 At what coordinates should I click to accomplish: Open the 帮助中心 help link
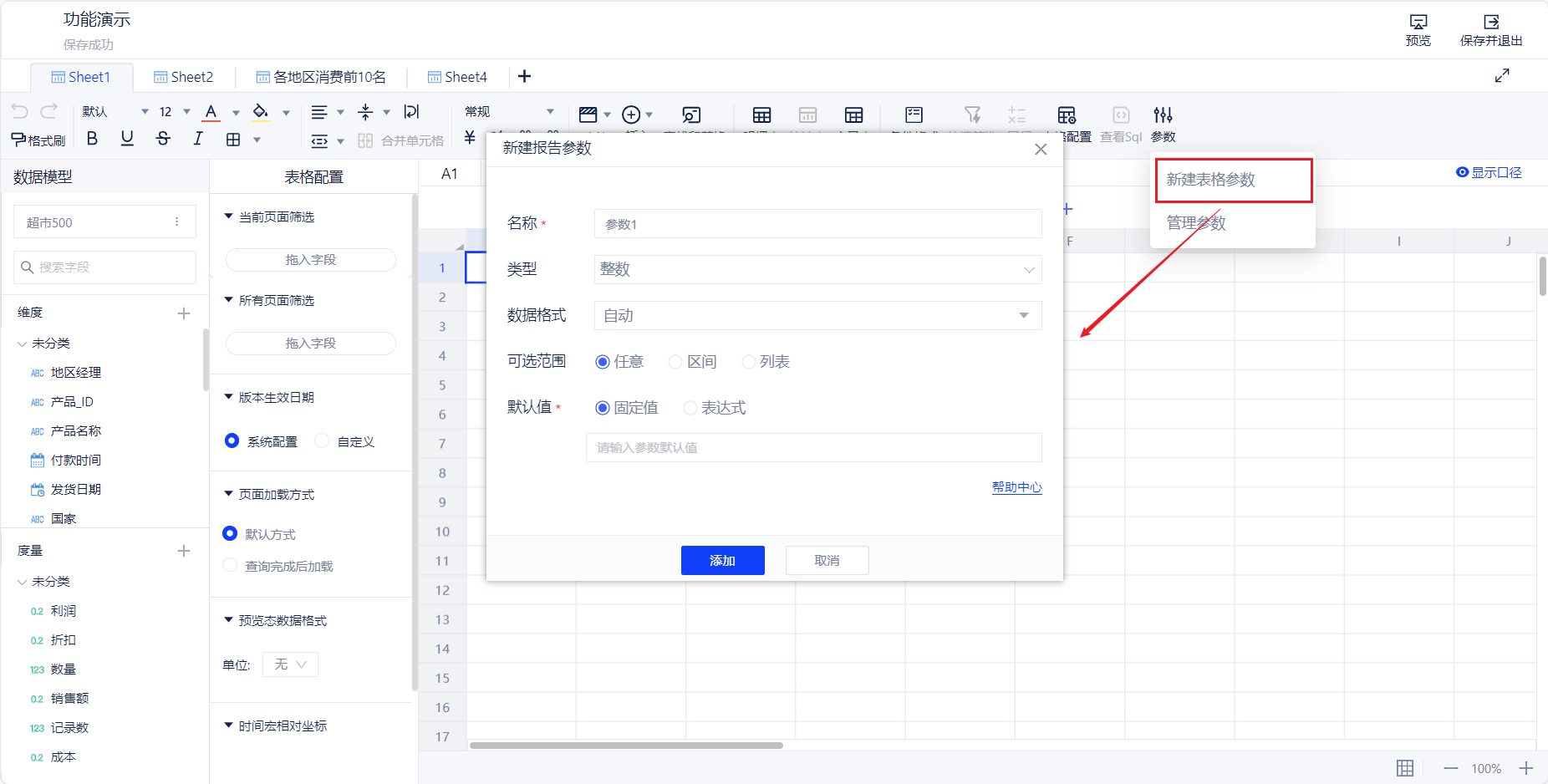(x=1016, y=487)
